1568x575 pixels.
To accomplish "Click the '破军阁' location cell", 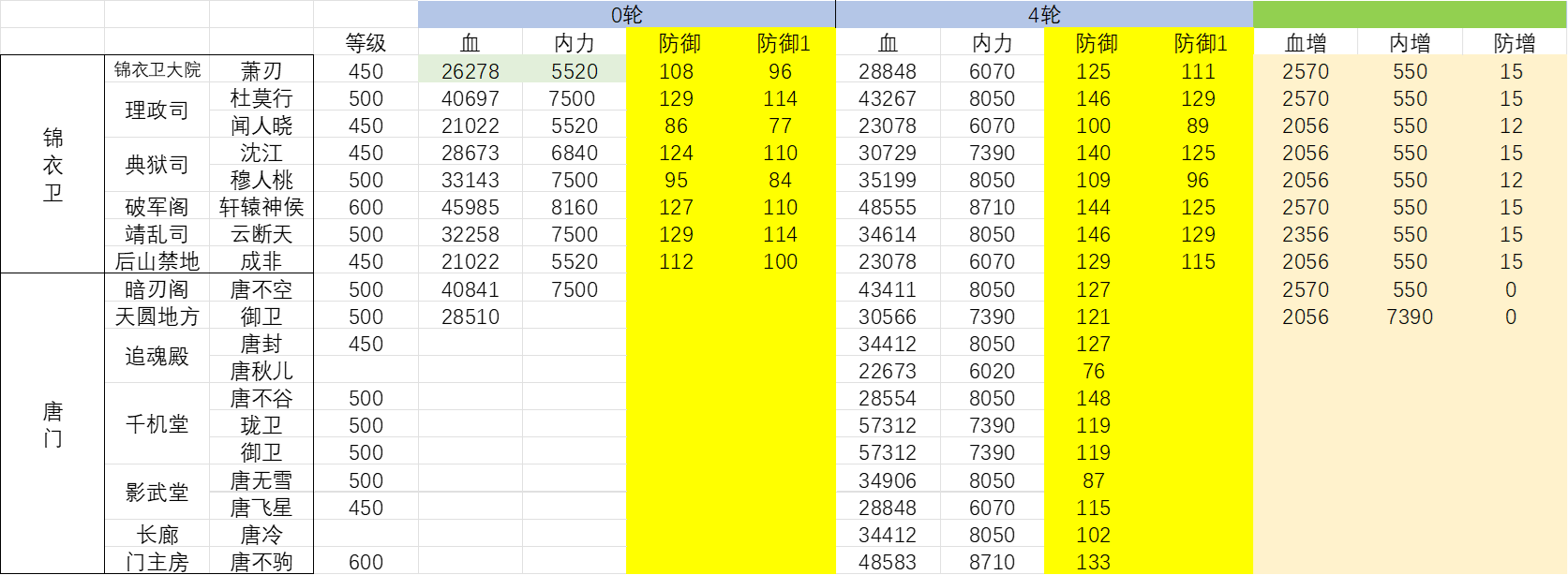I will click(157, 207).
